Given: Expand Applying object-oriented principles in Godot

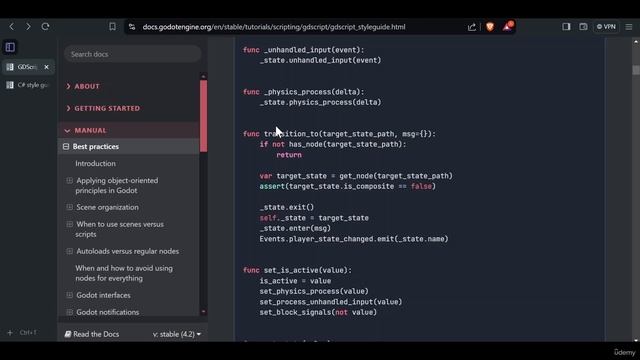Looking at the screenshot, I should (69, 180).
